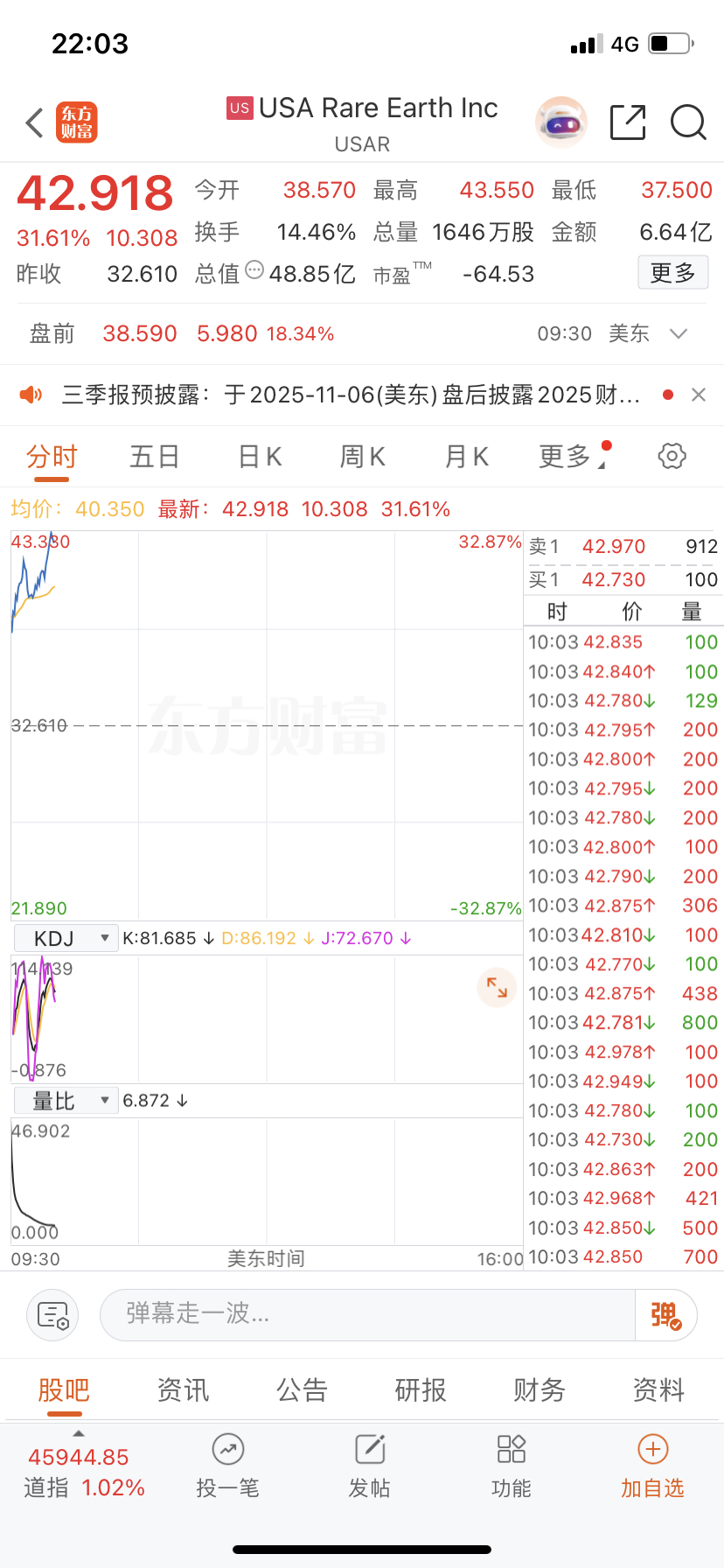Open the 研报 tab
Viewport: 724px width, 1568px height.
tap(421, 1389)
